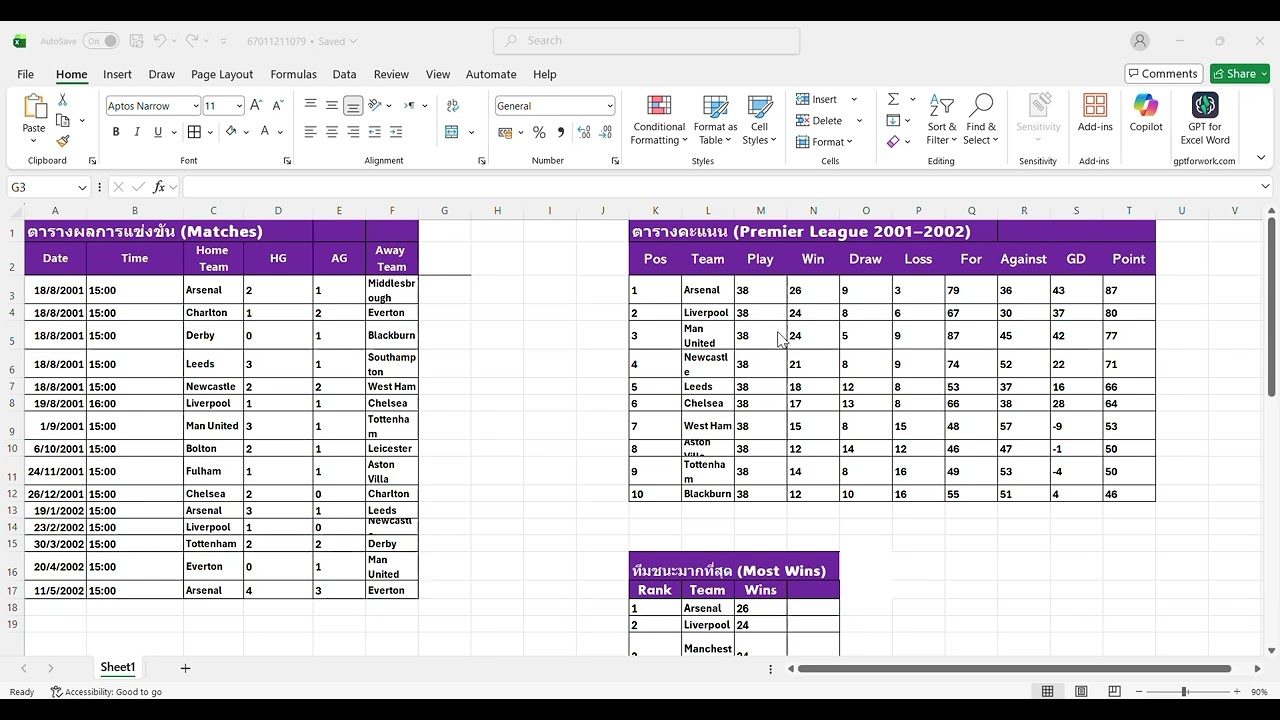
Task: Switch to Page Layout view in status bar
Action: [x=1081, y=692]
